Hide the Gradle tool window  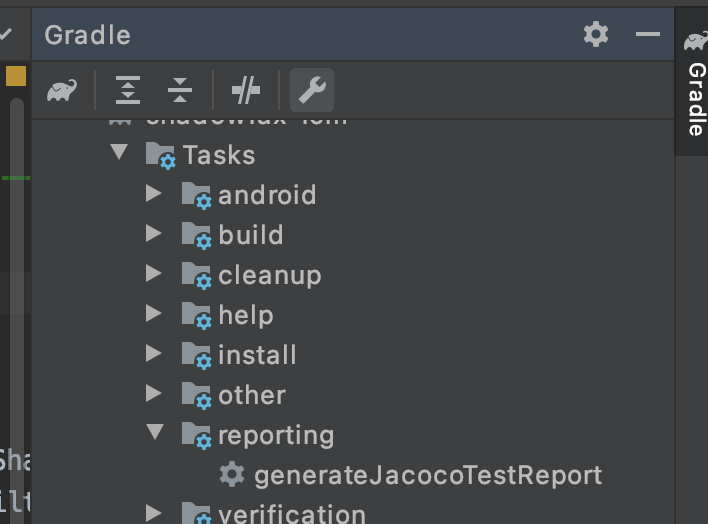point(648,34)
